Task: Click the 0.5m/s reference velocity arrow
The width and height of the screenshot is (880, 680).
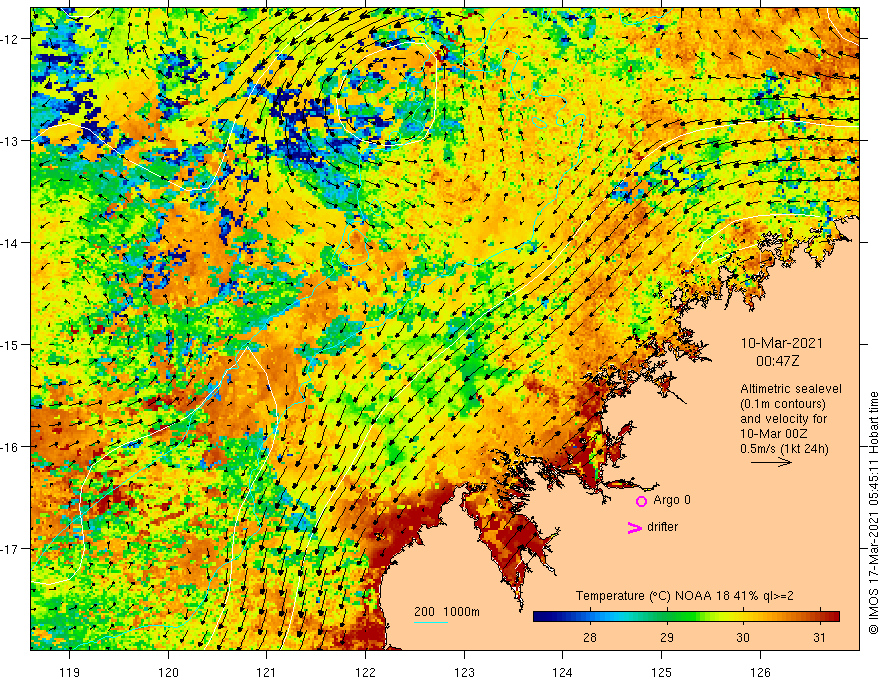Action: pyautogui.click(x=771, y=462)
